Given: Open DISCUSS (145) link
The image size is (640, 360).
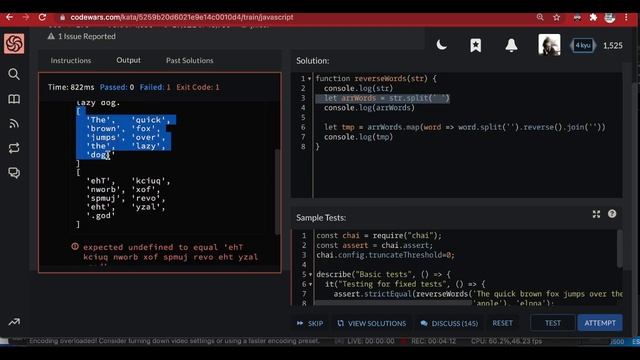Looking at the screenshot, I should point(449,323).
